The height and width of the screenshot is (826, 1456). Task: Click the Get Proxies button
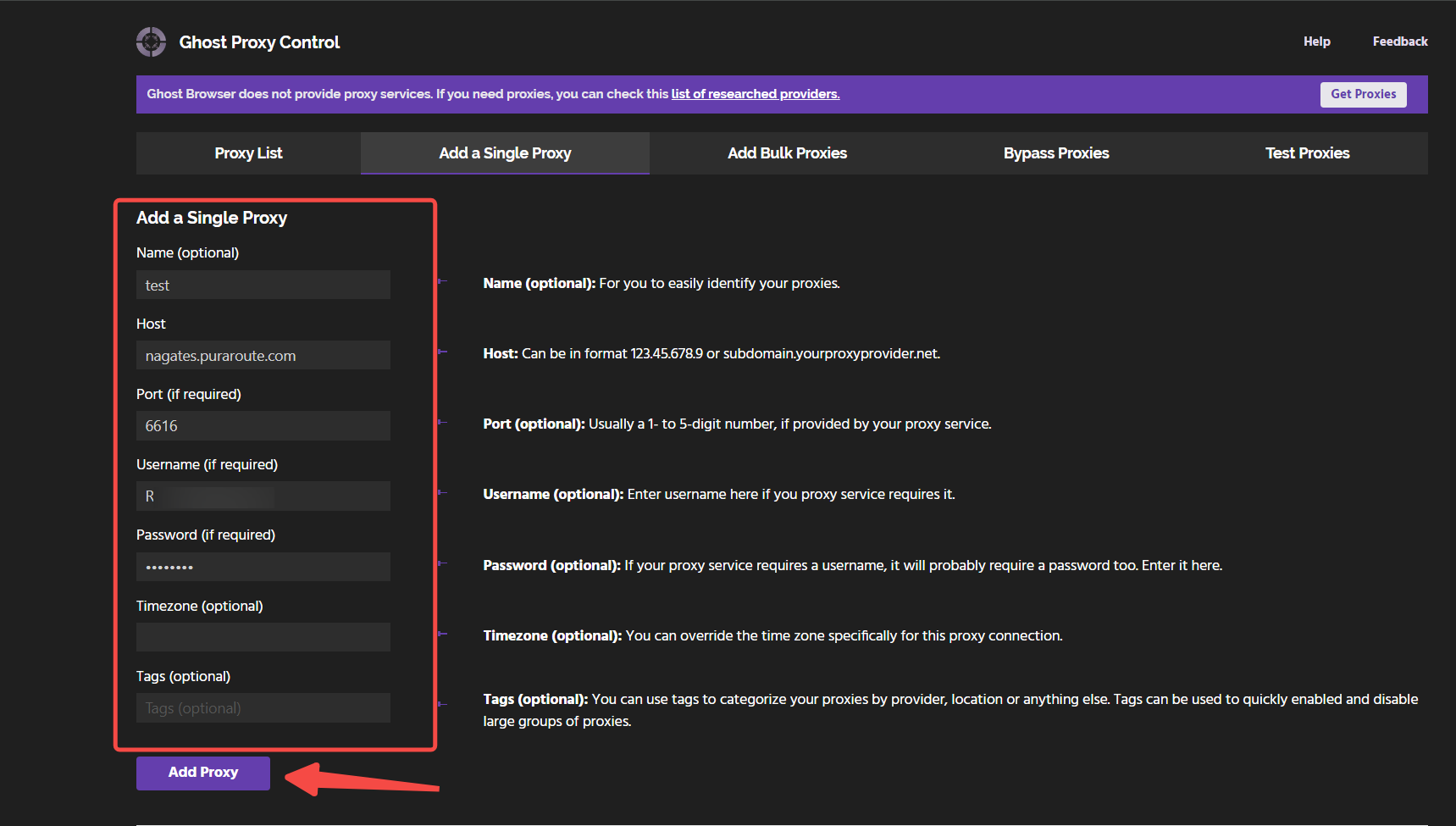click(x=1363, y=94)
